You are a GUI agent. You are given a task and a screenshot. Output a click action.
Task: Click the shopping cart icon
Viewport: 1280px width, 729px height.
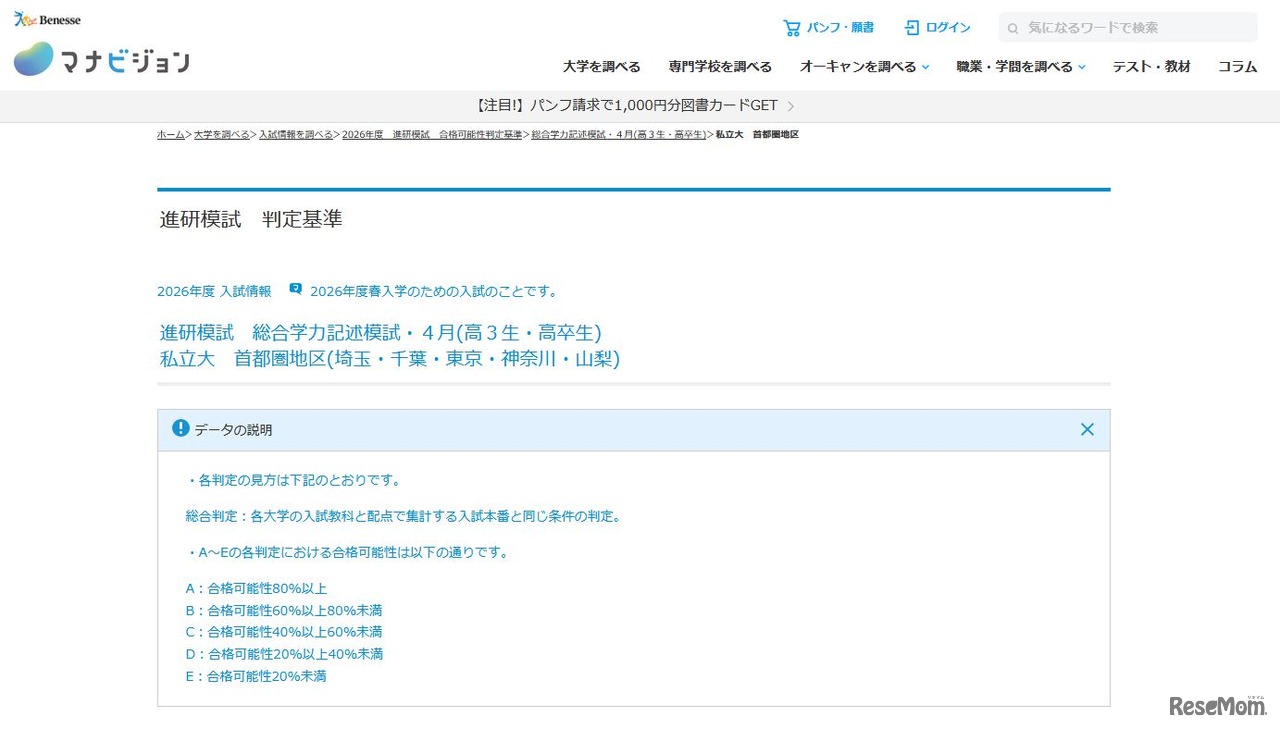(791, 28)
